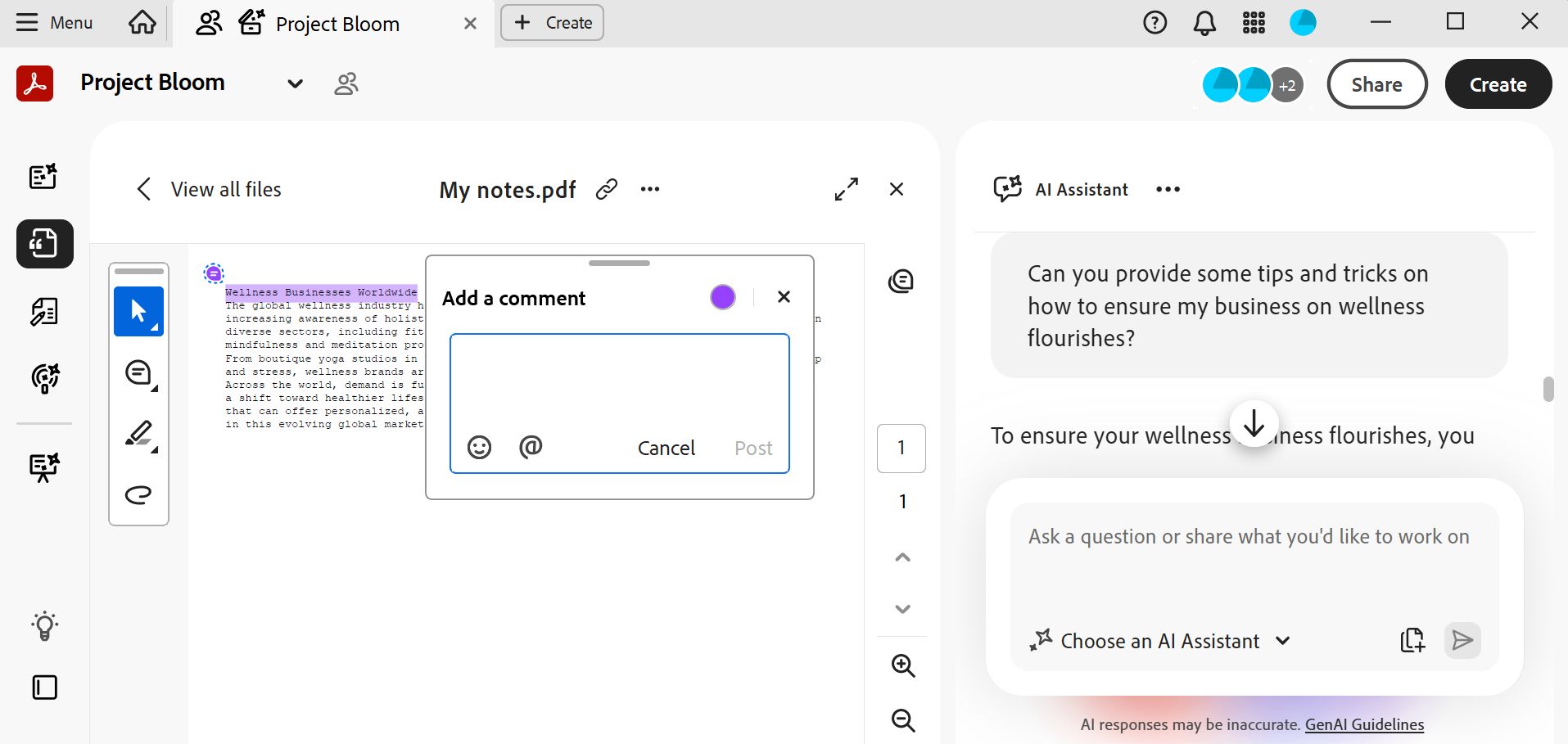Viewport: 1568px width, 744px height.
Task: Jump to the latest message arrow
Action: (1254, 425)
